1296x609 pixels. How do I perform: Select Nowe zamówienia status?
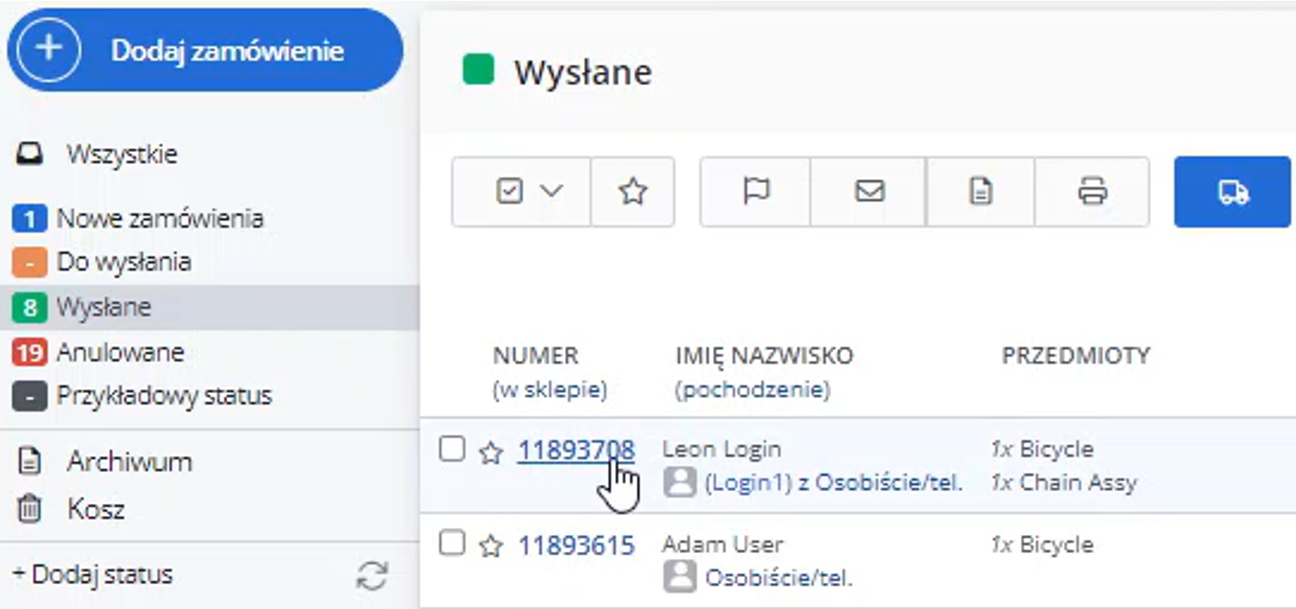[160, 218]
